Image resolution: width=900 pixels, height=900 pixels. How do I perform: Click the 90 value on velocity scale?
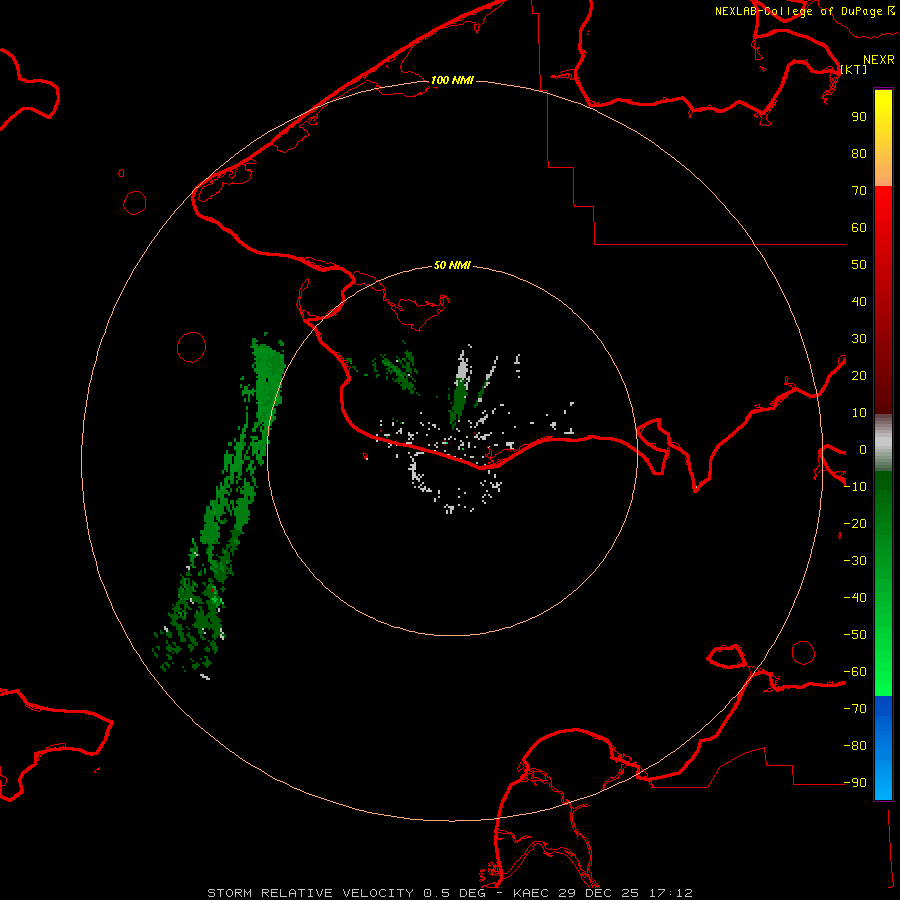coord(859,117)
